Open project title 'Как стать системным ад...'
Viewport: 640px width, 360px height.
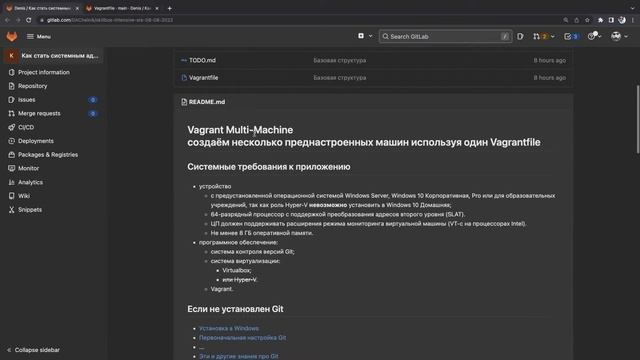coord(60,56)
